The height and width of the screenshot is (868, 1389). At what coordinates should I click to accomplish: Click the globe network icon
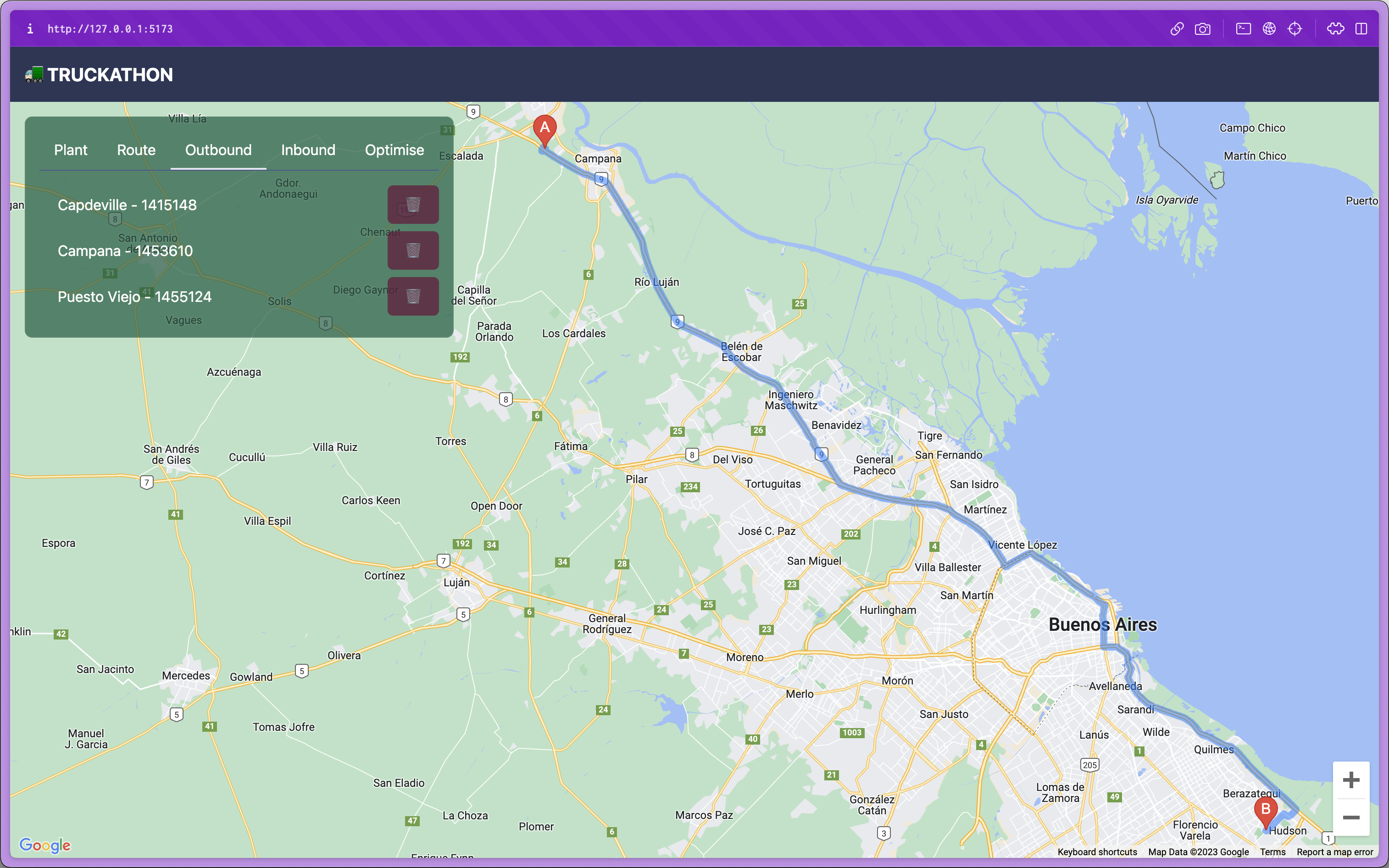1269,29
